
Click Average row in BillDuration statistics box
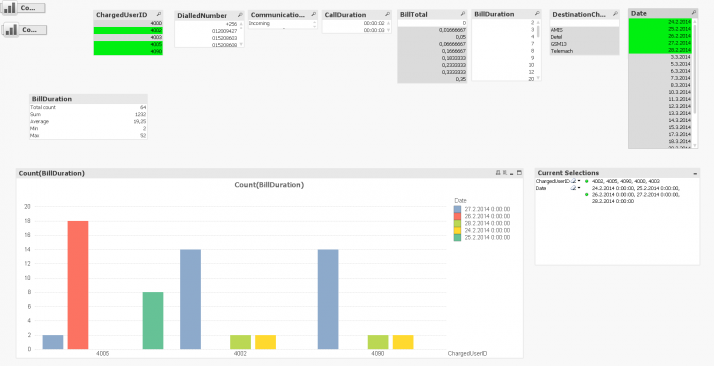[x=88, y=122]
